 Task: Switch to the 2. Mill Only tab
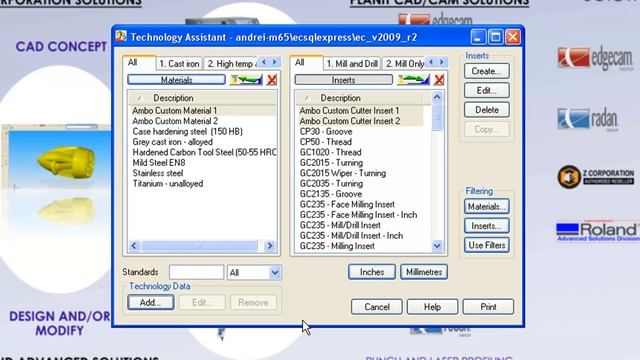(404, 64)
